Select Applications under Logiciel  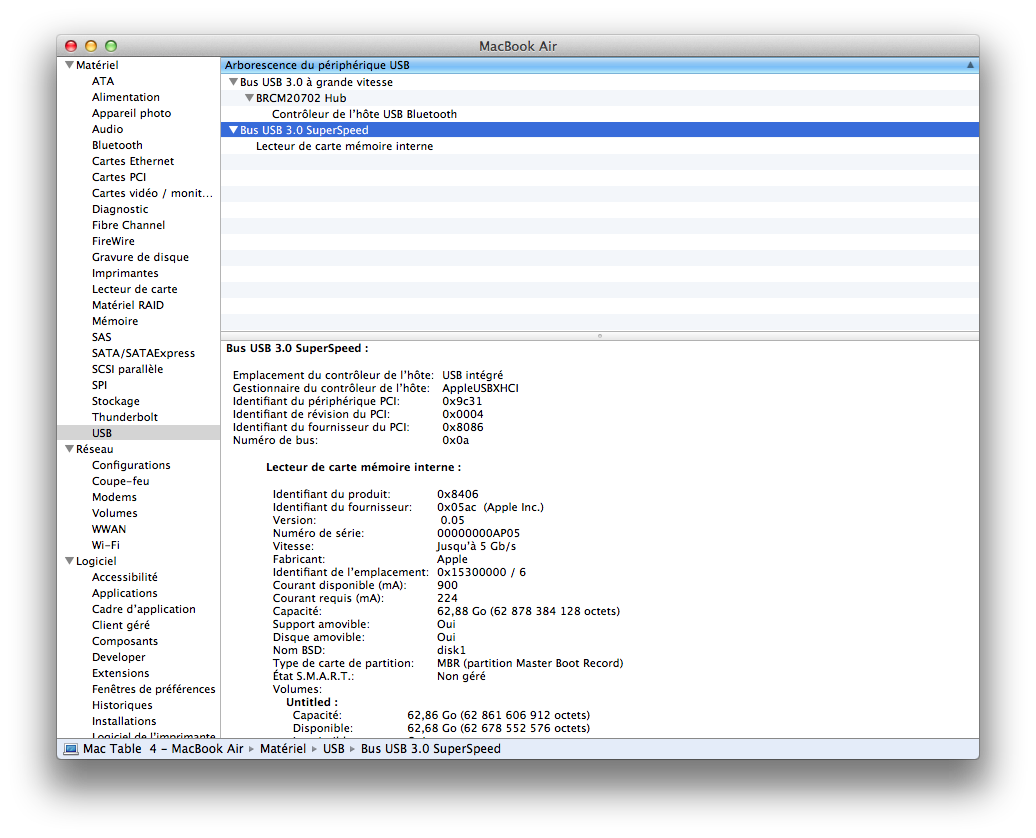point(125,593)
